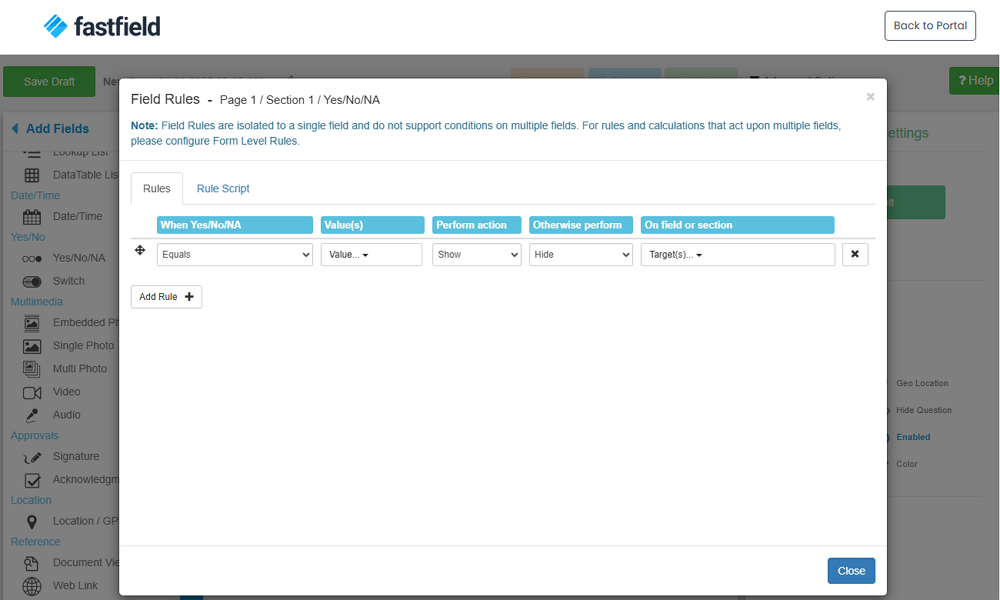Select the Embedded Photo field icon
The image size is (1000, 600).
click(32, 323)
